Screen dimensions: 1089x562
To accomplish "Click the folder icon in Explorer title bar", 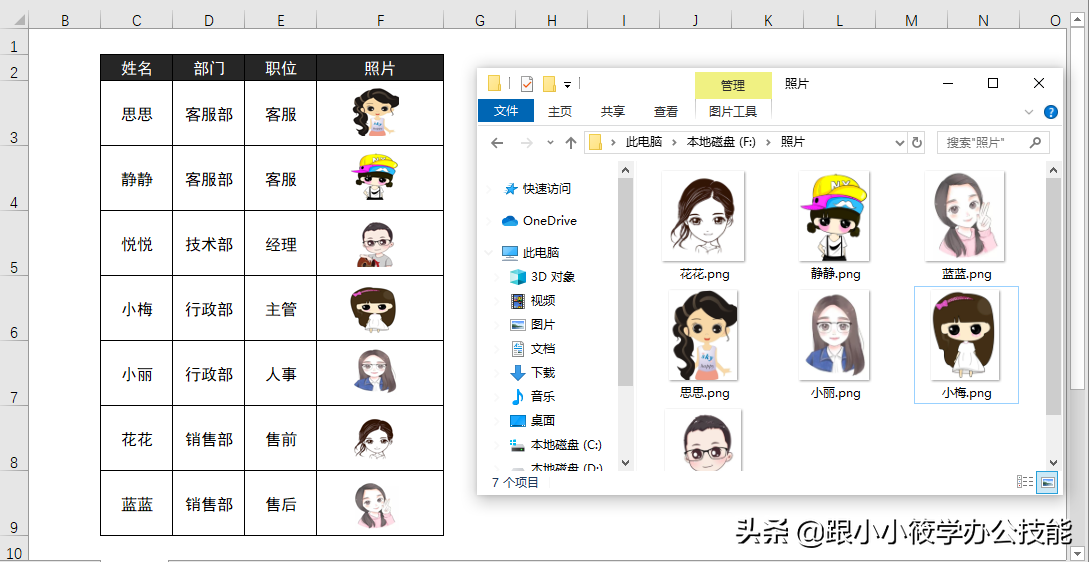I will (494, 83).
